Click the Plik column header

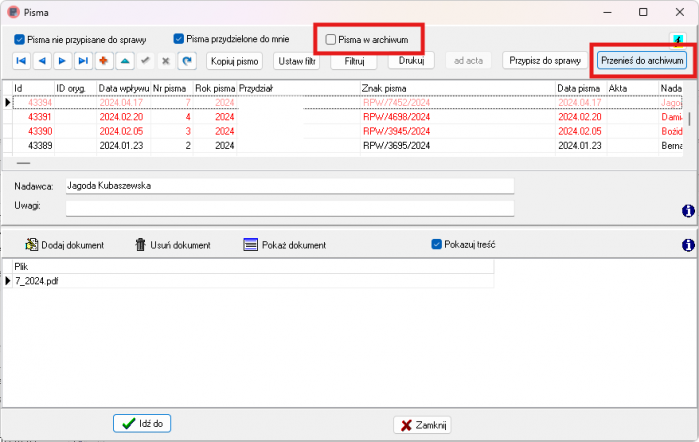(x=253, y=267)
